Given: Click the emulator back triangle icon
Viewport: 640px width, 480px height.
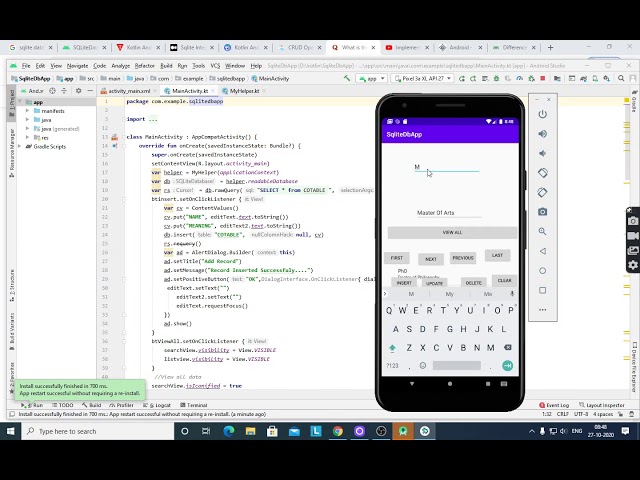Looking at the screenshot, I should pos(542,251).
